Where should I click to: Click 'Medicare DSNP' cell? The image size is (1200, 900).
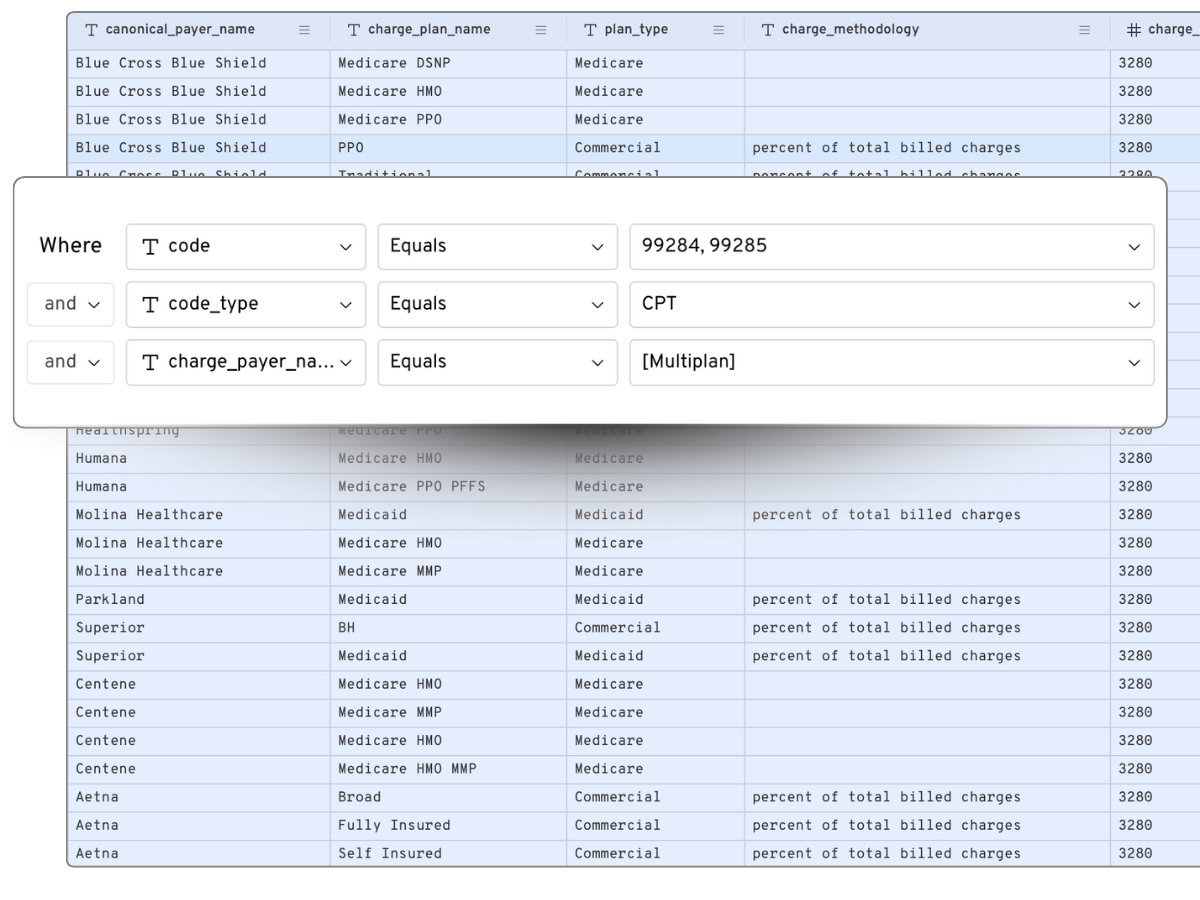448,63
